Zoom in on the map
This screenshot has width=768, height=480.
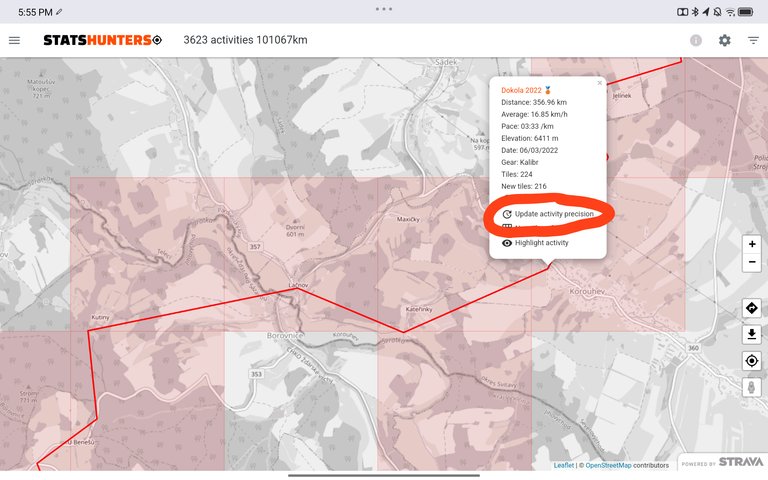(752, 245)
